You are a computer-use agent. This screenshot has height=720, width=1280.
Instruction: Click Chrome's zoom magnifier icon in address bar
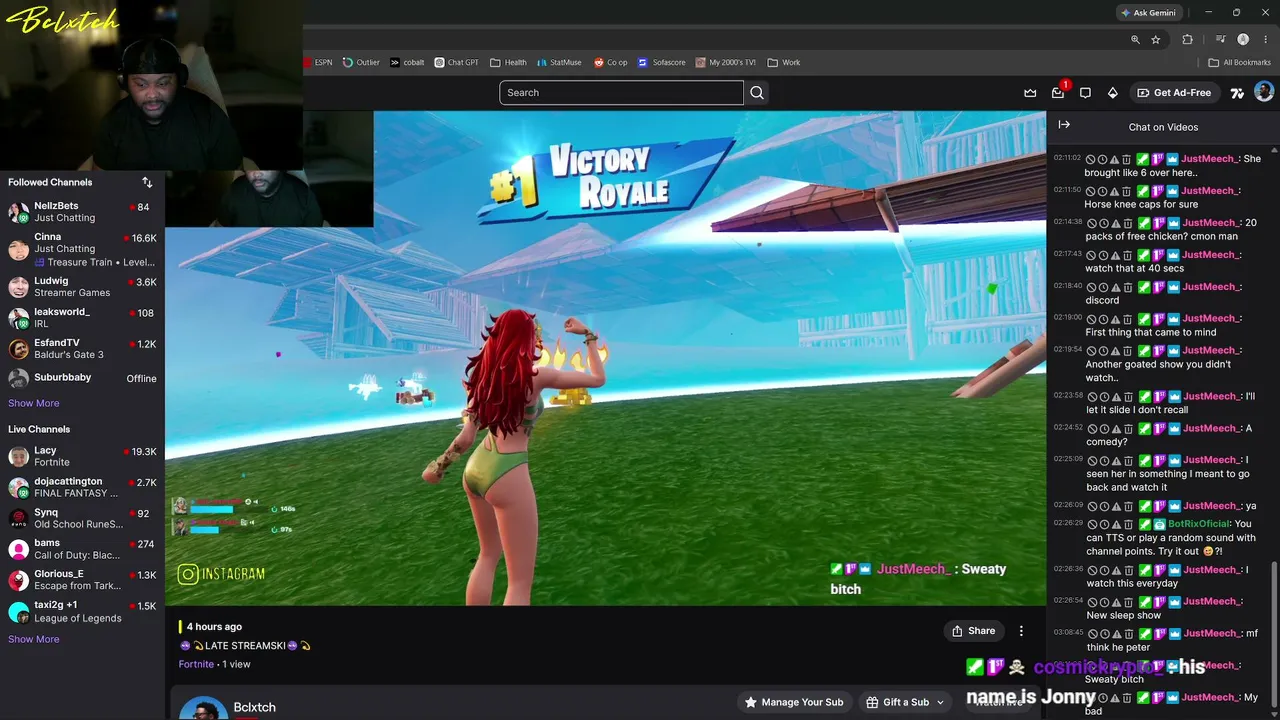(1135, 40)
